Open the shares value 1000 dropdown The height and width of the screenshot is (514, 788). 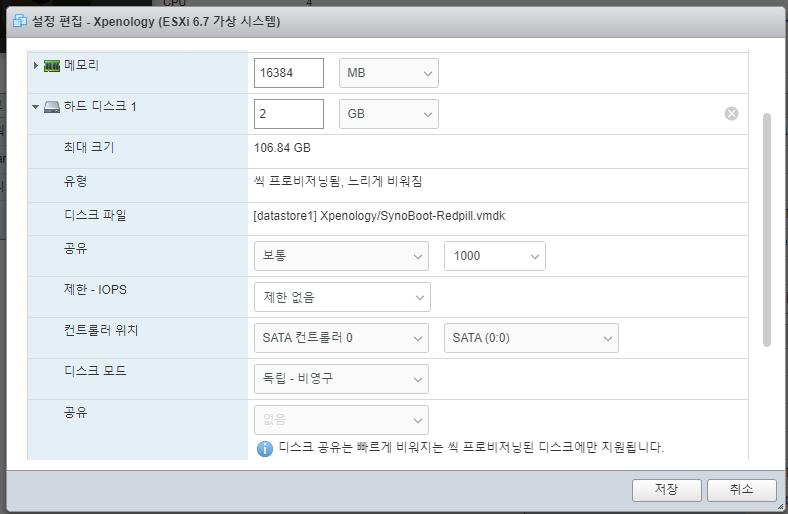[x=495, y=256]
